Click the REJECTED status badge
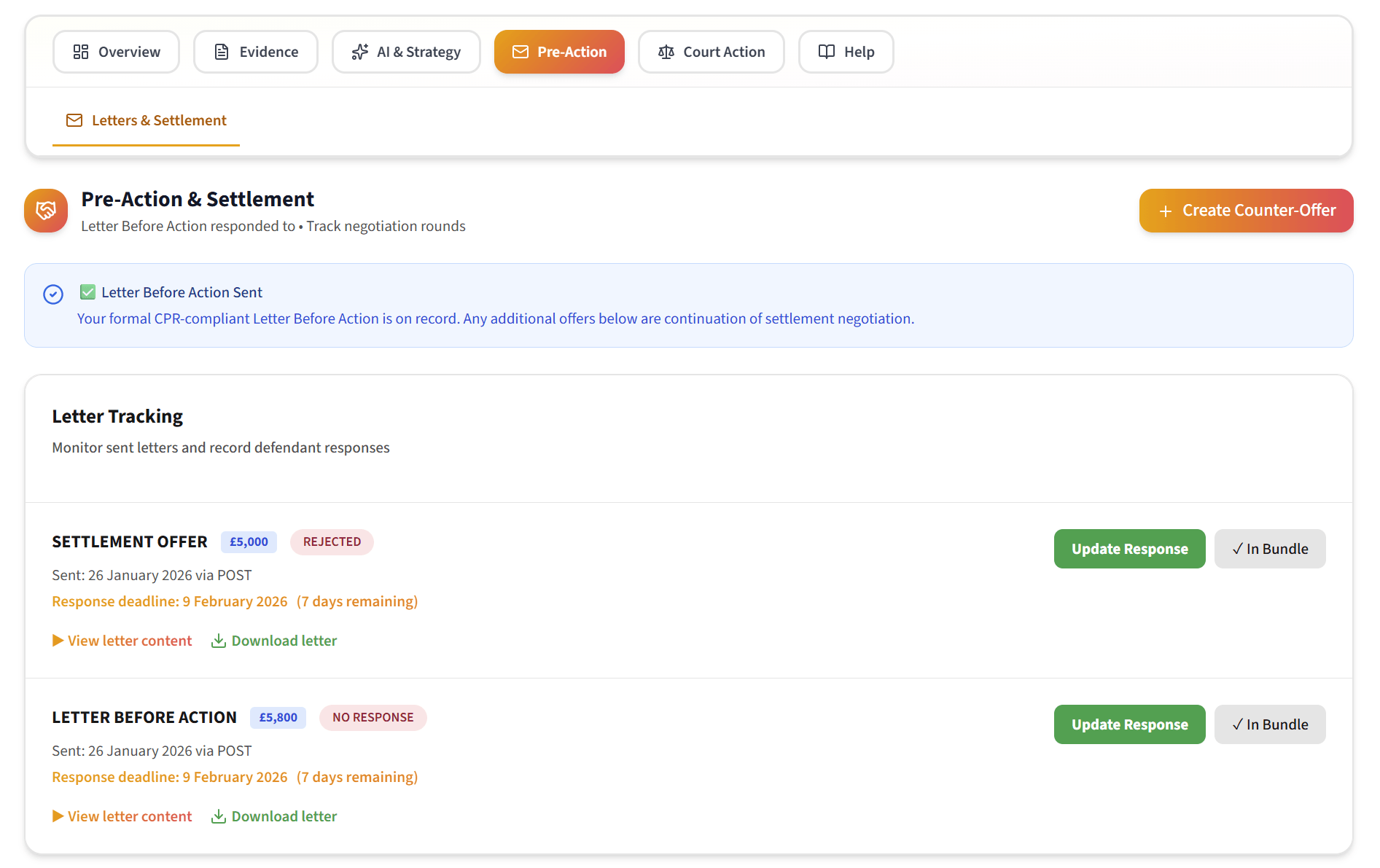Image resolution: width=1380 pixels, height=868 pixels. pos(332,541)
